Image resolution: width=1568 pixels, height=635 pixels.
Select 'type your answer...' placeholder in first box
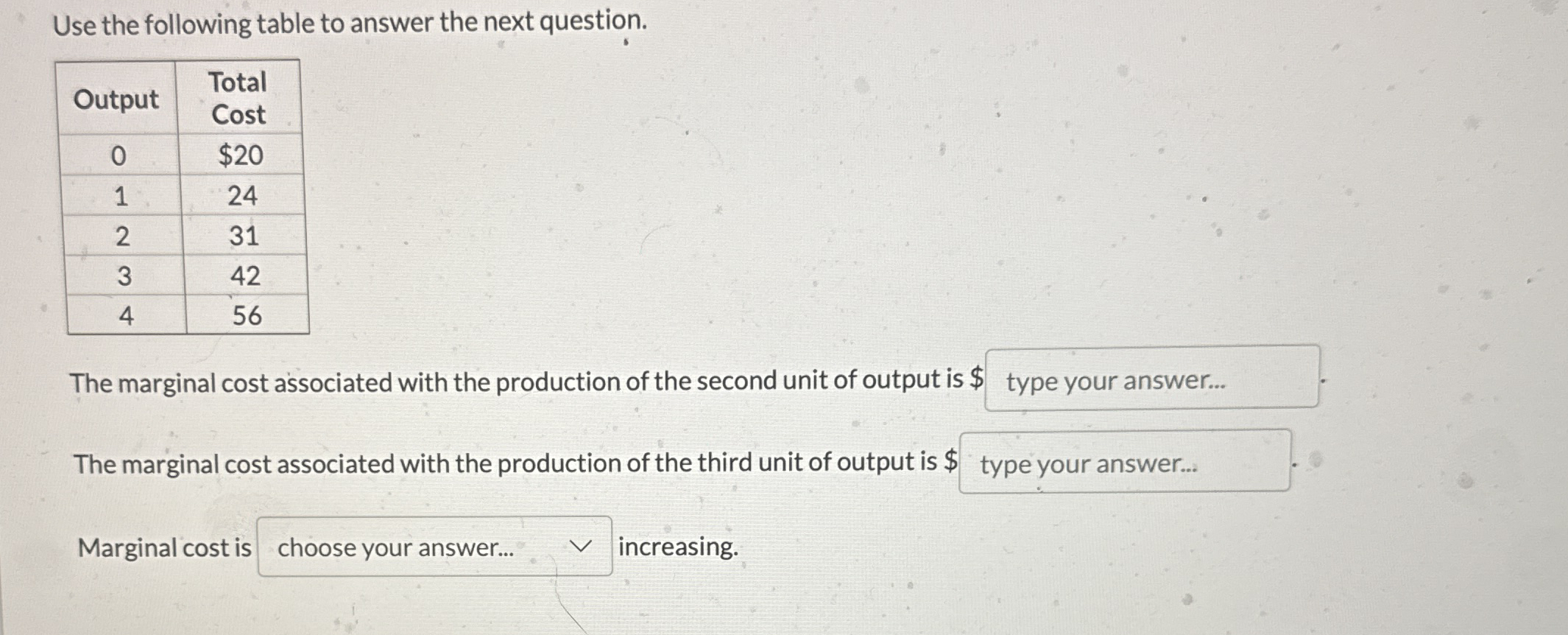tap(1116, 381)
